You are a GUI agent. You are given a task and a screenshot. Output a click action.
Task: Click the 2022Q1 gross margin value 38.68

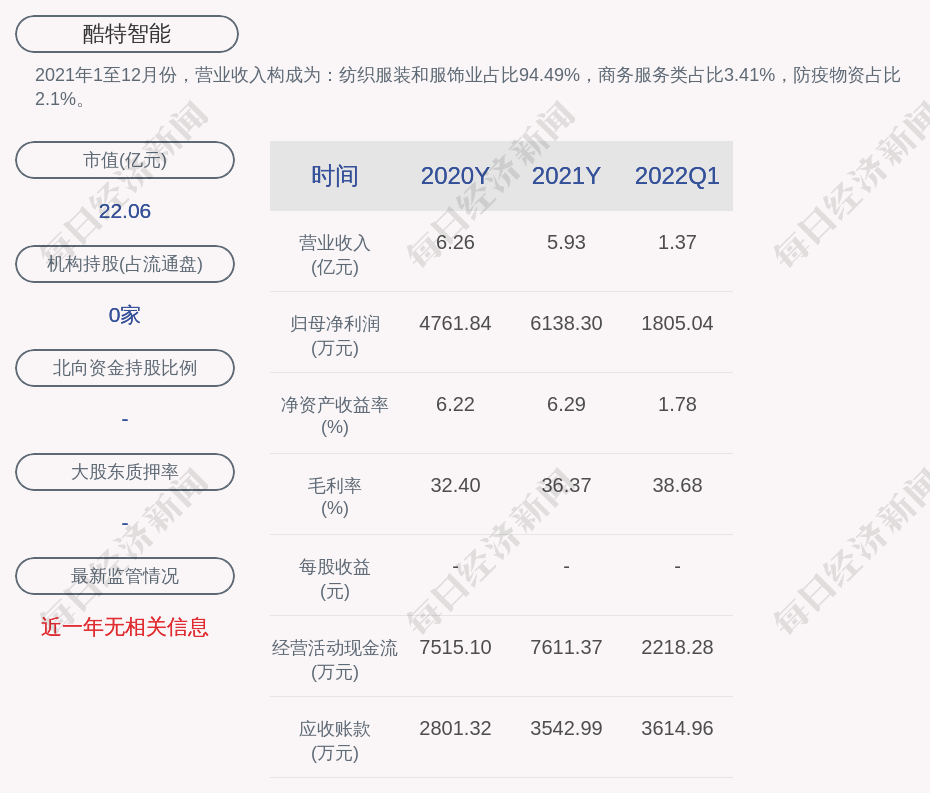(x=677, y=485)
